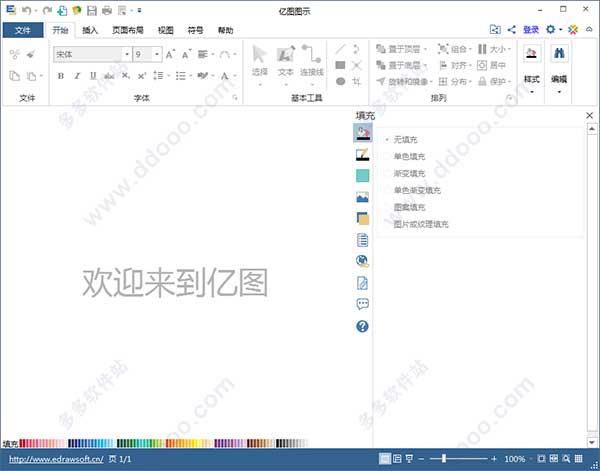Toggle Bold formatting

(x=61, y=76)
